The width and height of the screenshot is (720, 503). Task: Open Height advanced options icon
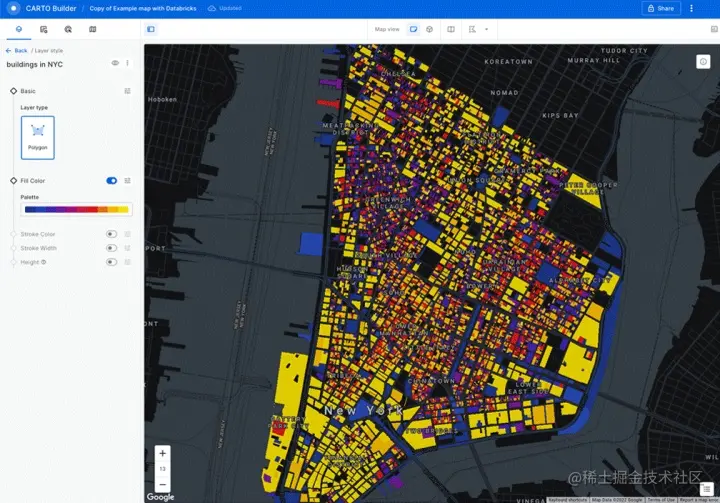point(127,262)
